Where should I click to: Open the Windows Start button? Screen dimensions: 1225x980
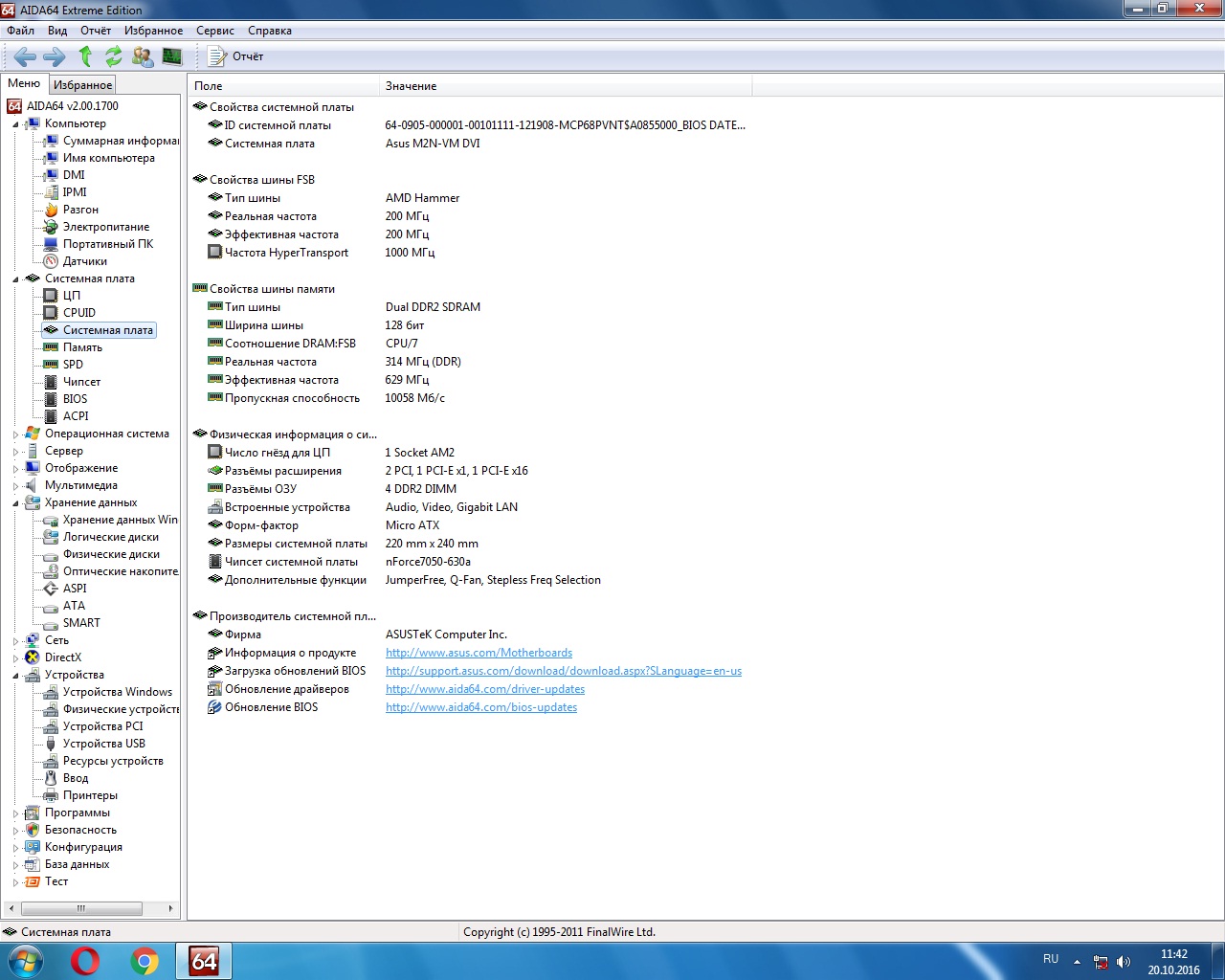(x=25, y=961)
